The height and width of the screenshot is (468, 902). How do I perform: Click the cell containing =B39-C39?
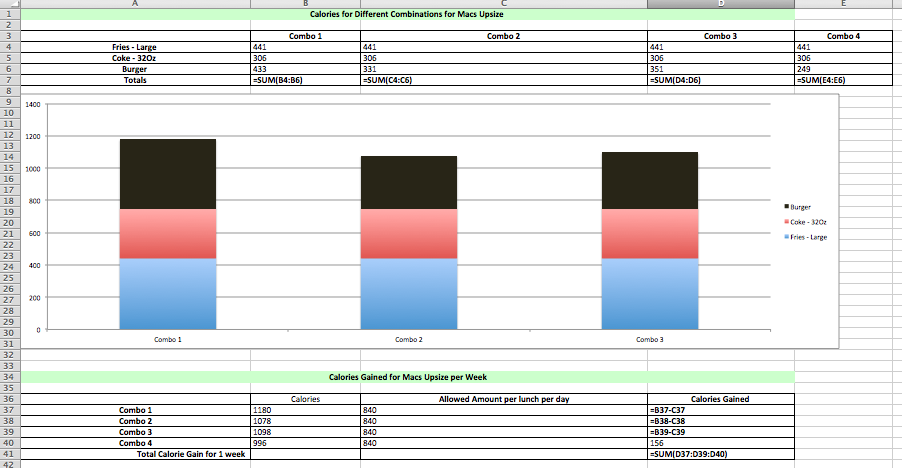[x=721, y=432]
